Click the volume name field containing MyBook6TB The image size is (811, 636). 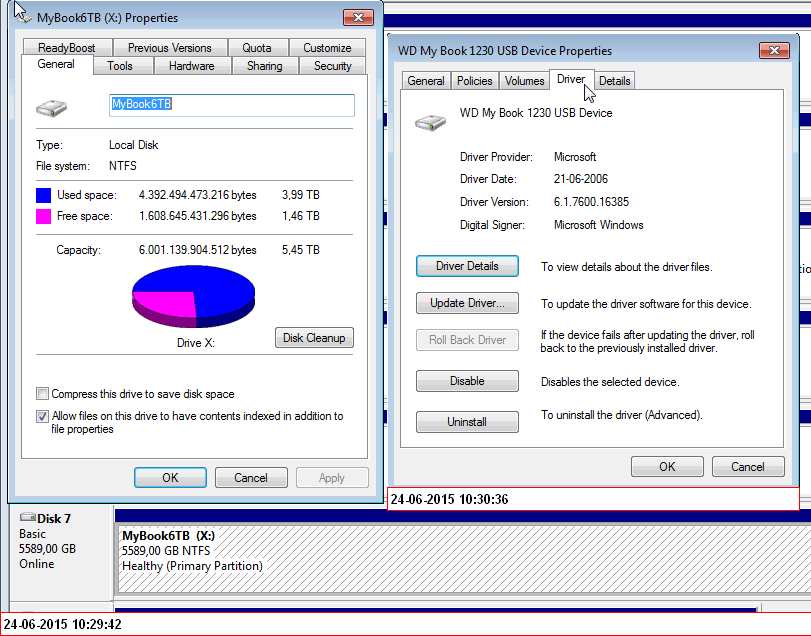tap(232, 104)
